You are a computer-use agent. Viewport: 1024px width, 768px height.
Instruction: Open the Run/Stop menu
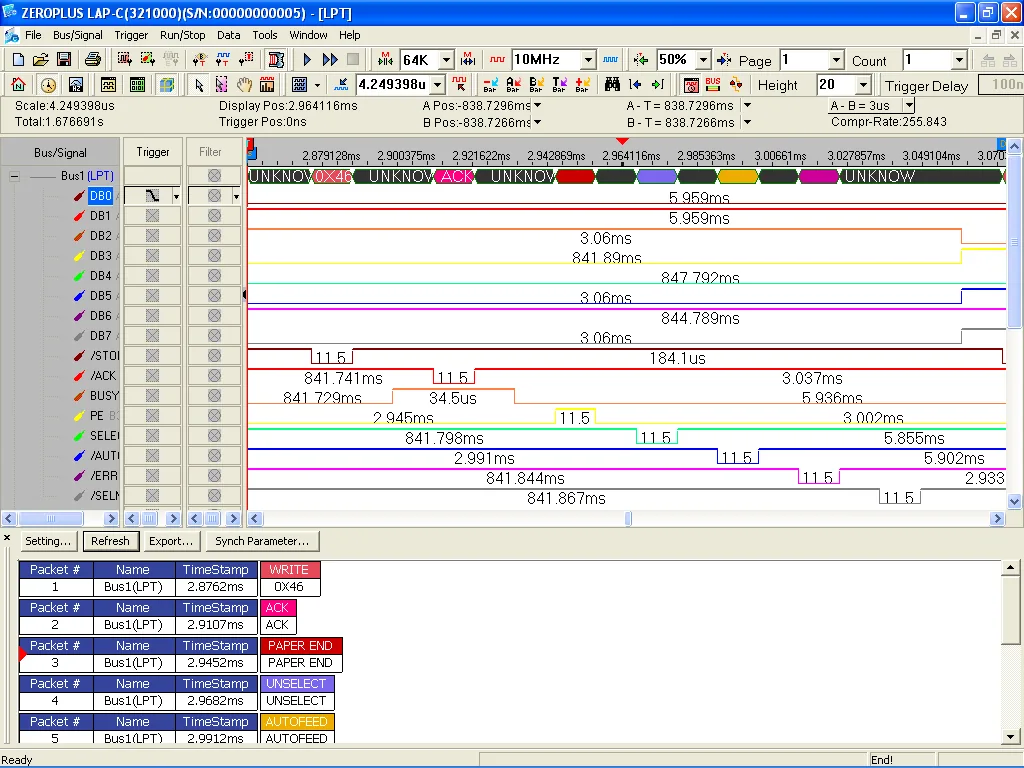(182, 35)
